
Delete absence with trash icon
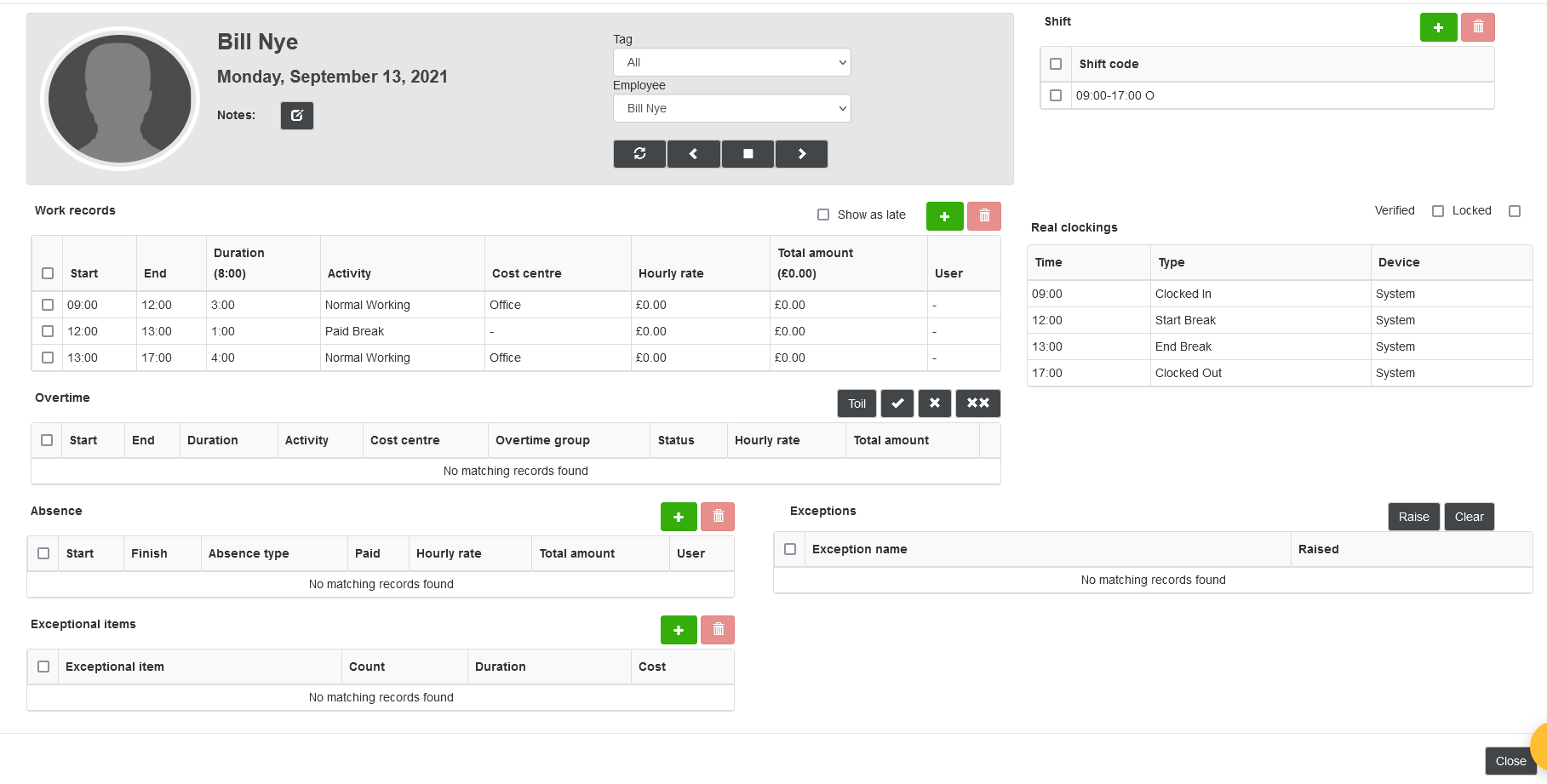[x=718, y=517]
